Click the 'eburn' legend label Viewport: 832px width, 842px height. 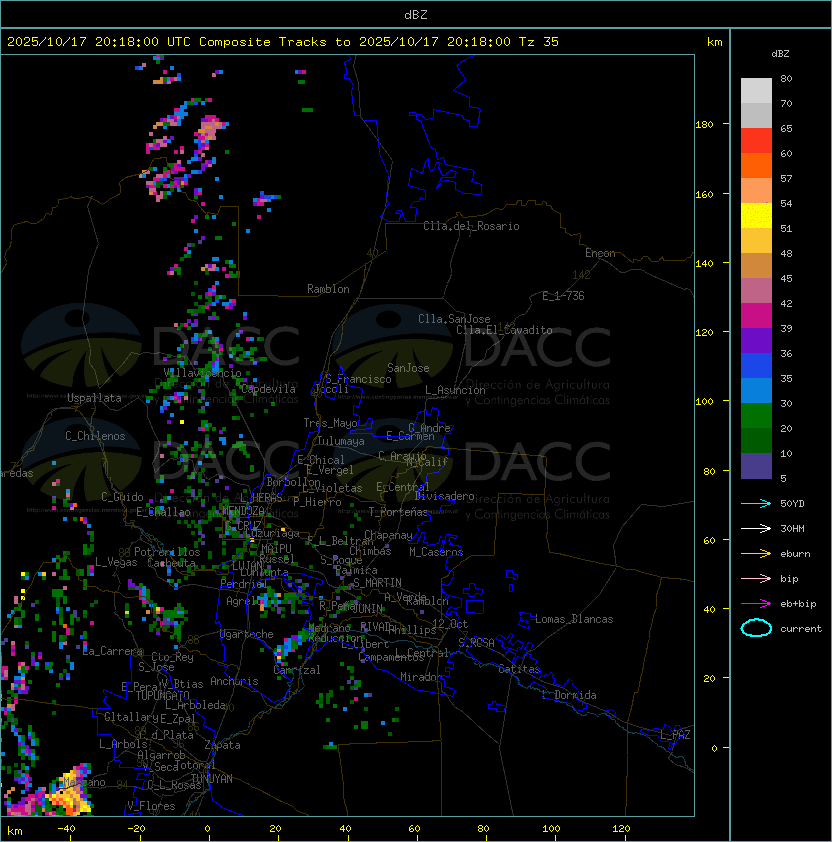pos(795,554)
